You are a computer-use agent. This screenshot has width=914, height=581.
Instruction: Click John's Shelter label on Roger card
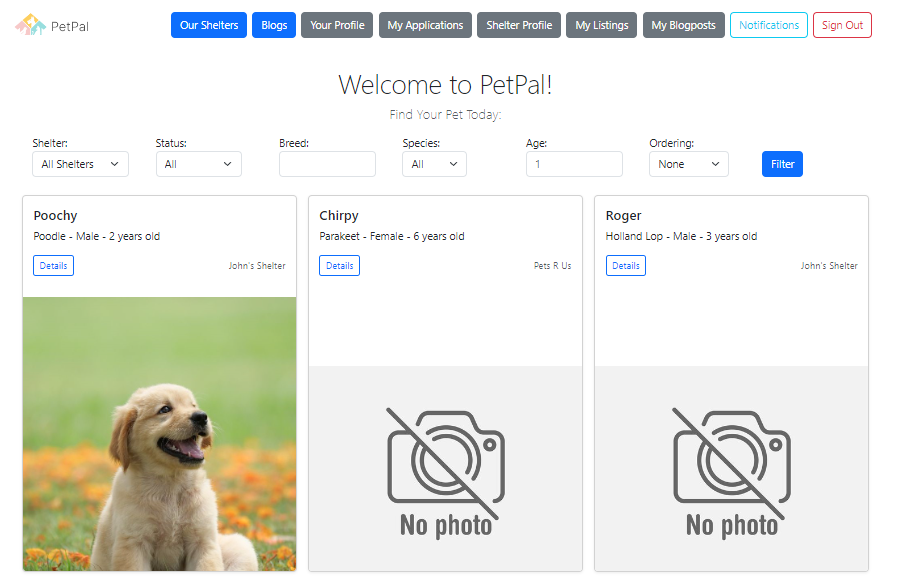pos(829,266)
